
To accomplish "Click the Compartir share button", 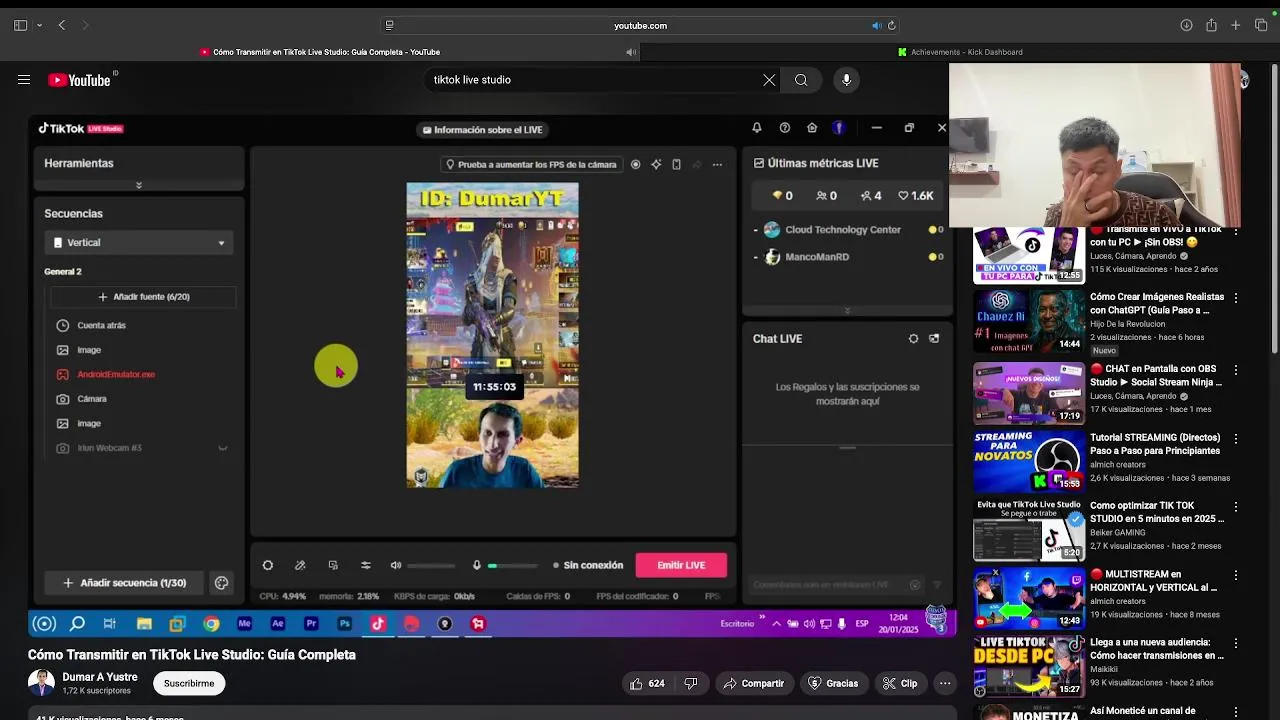I will (x=754, y=683).
